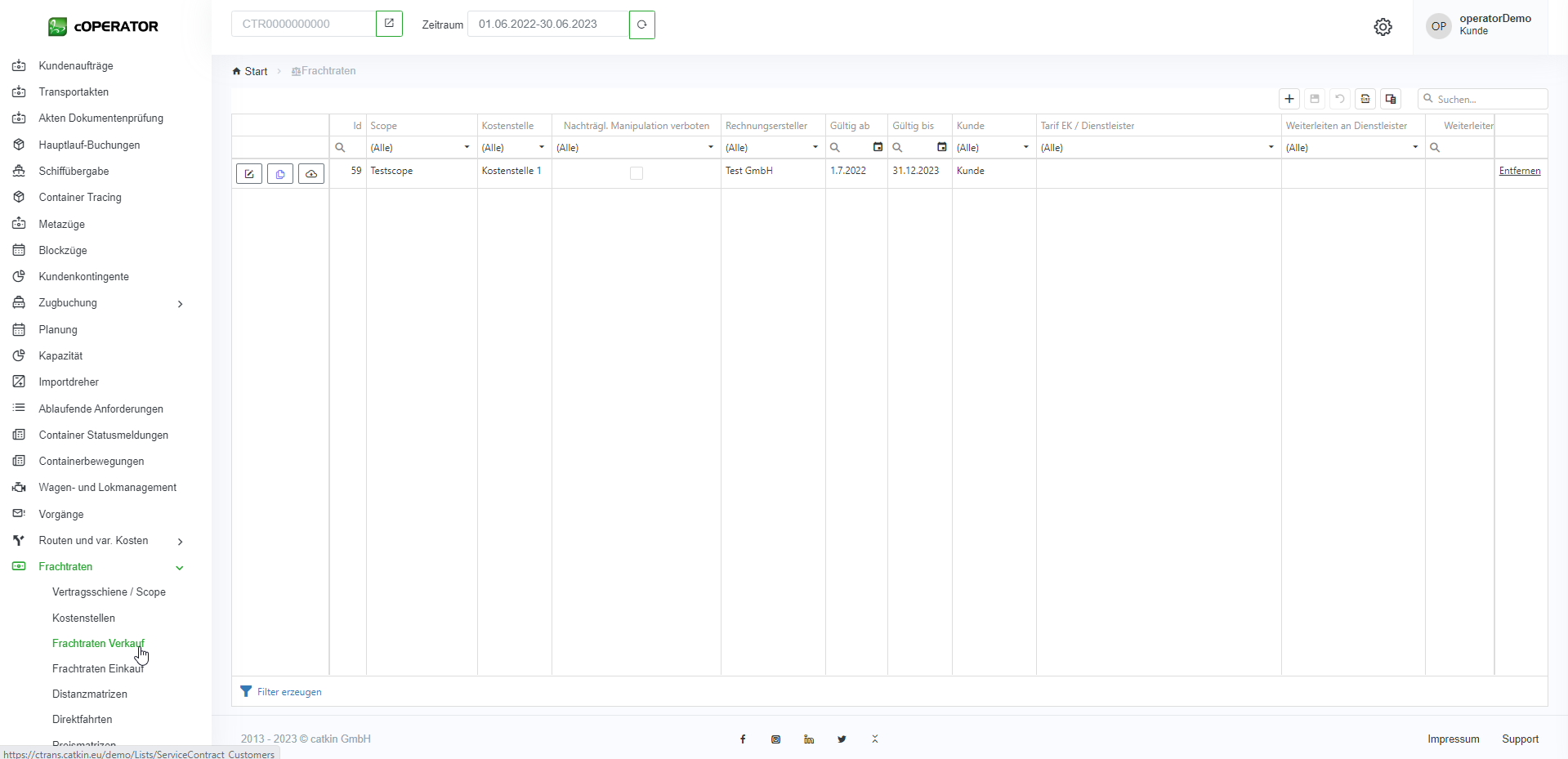1568x759 pixels.
Task: Export the table to an xlsx file
Action: tap(1365, 99)
